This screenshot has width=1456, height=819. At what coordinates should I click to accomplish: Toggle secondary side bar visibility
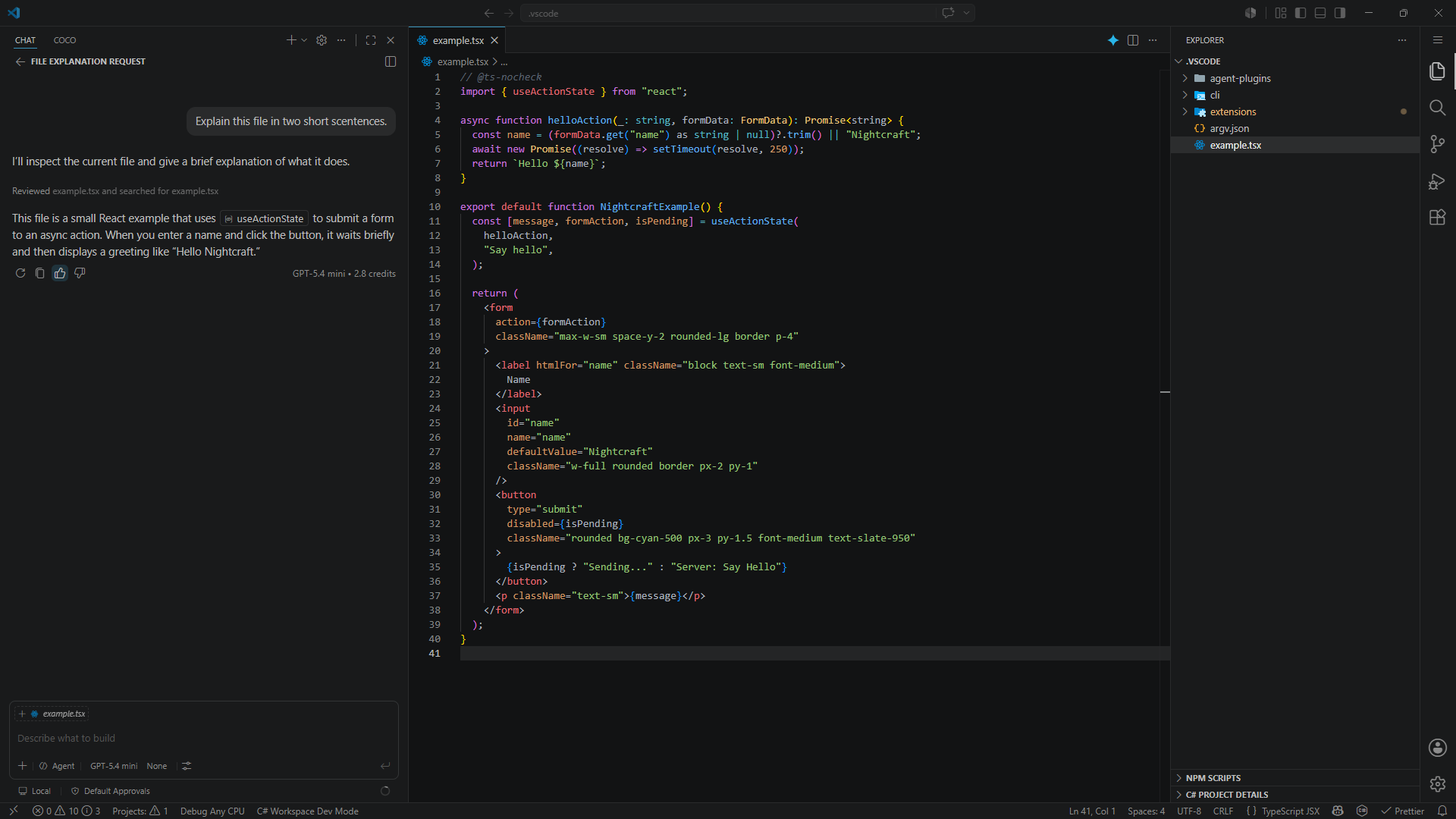click(x=1340, y=13)
